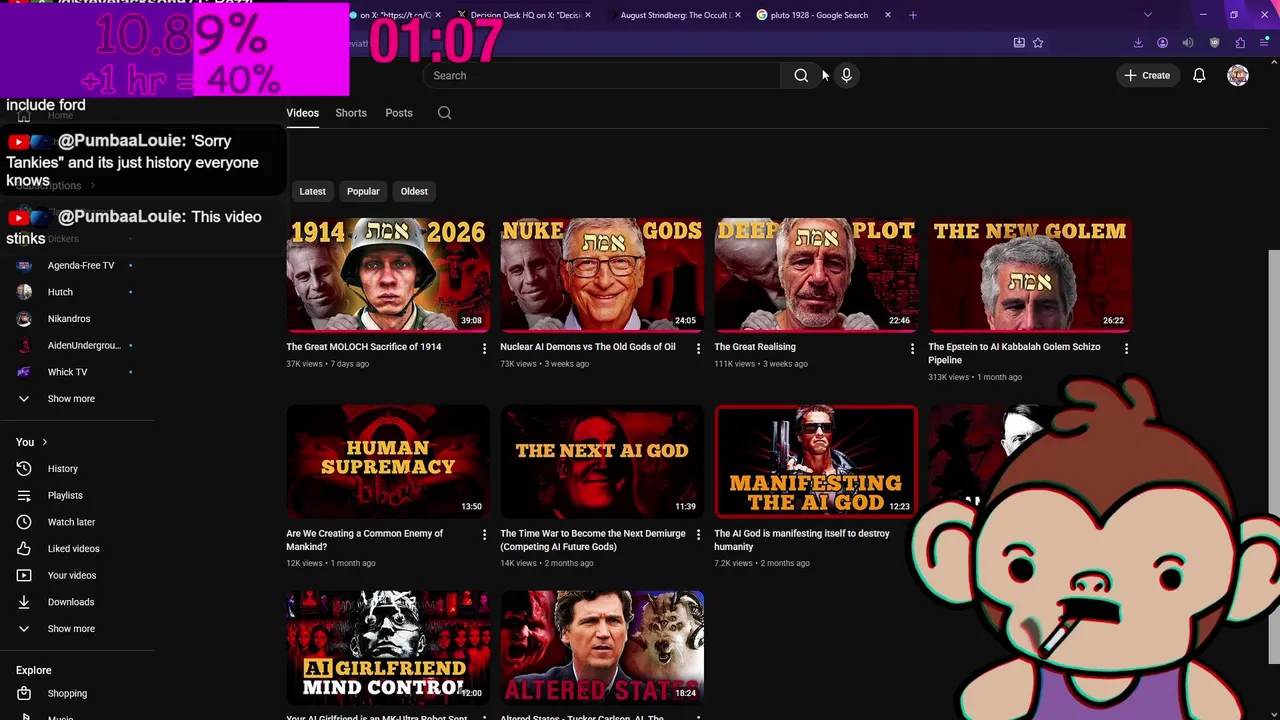Open browser profile icon in toolbar
The width and height of the screenshot is (1280, 720).
click(1162, 43)
